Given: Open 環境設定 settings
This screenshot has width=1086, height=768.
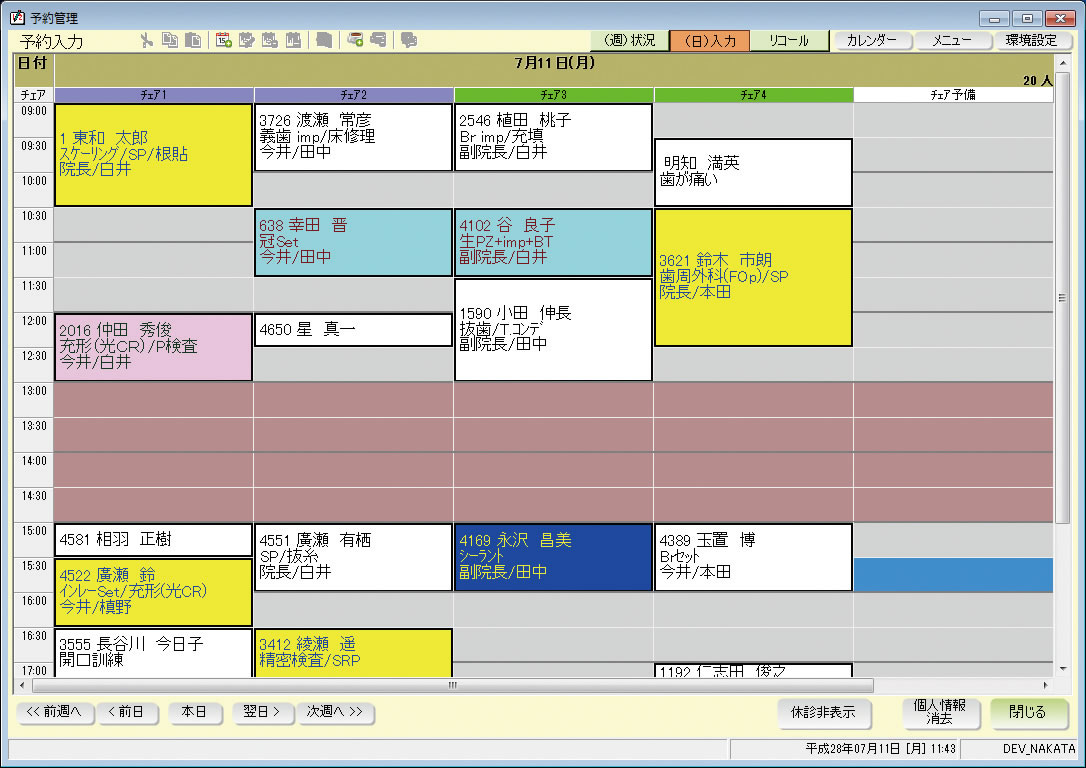Looking at the screenshot, I should coord(1031,41).
